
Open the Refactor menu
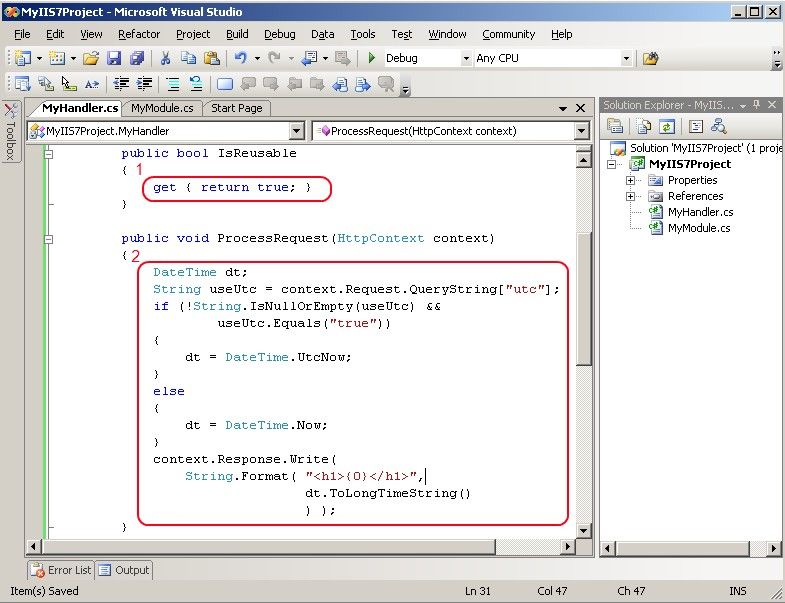pos(139,34)
